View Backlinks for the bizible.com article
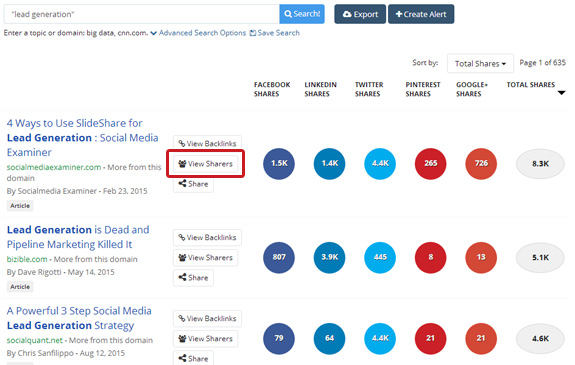The image size is (575, 365). click(x=207, y=237)
